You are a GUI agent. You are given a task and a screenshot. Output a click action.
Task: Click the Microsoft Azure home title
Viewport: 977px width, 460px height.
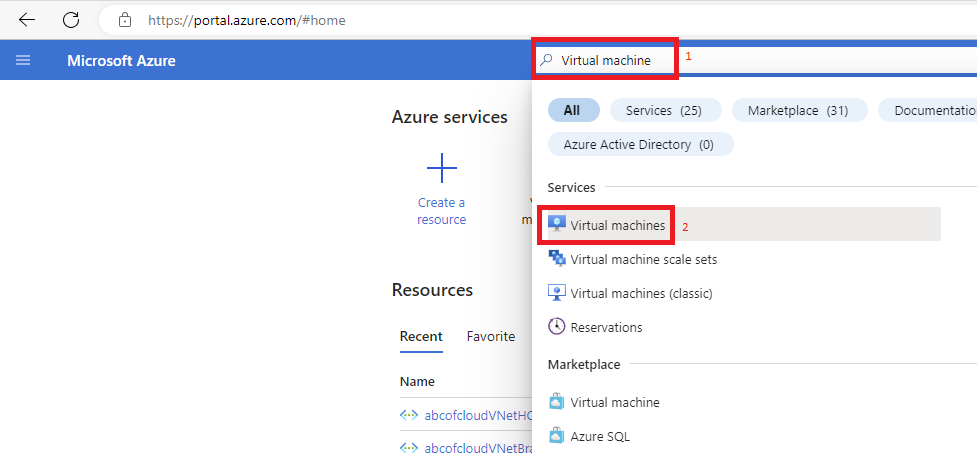point(121,60)
